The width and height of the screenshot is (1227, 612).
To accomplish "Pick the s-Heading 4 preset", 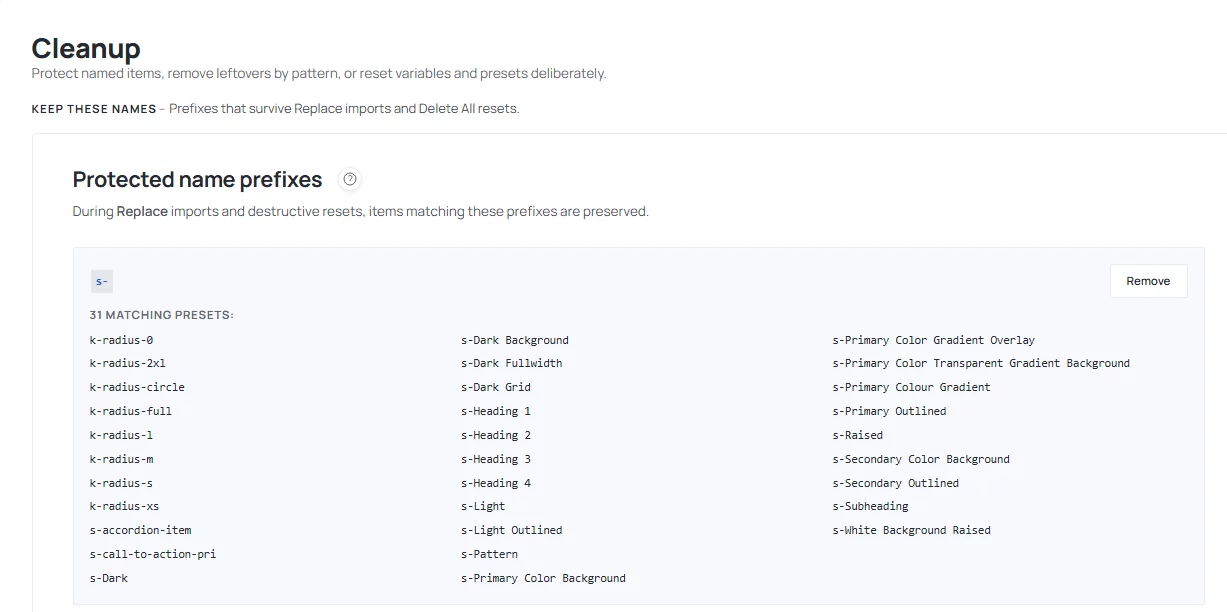I will [496, 483].
